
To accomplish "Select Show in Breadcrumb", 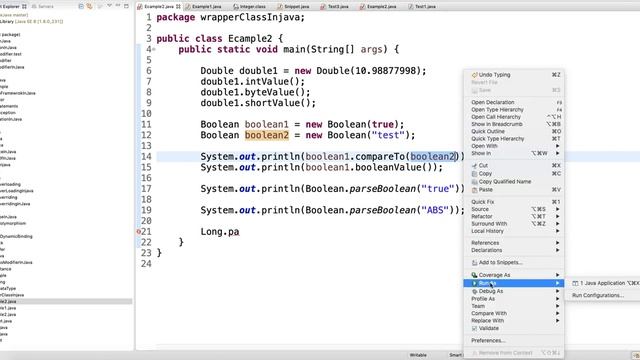I will click(x=514, y=124).
